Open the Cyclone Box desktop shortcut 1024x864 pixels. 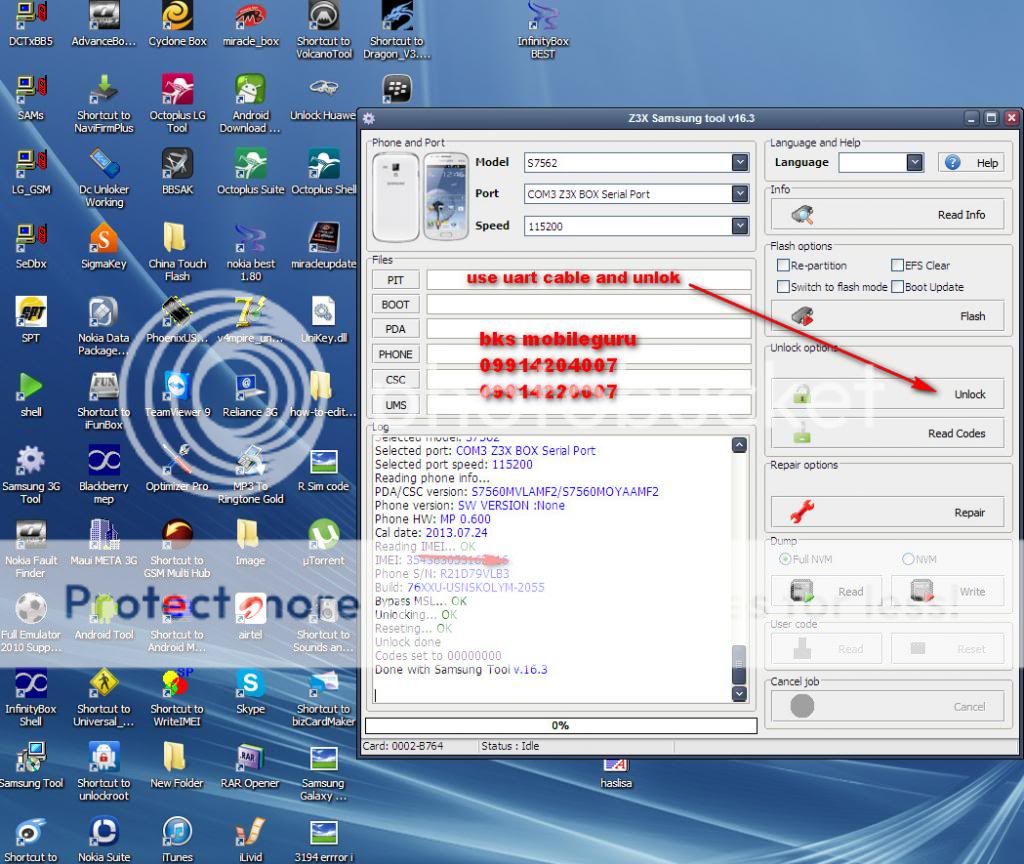point(177,17)
